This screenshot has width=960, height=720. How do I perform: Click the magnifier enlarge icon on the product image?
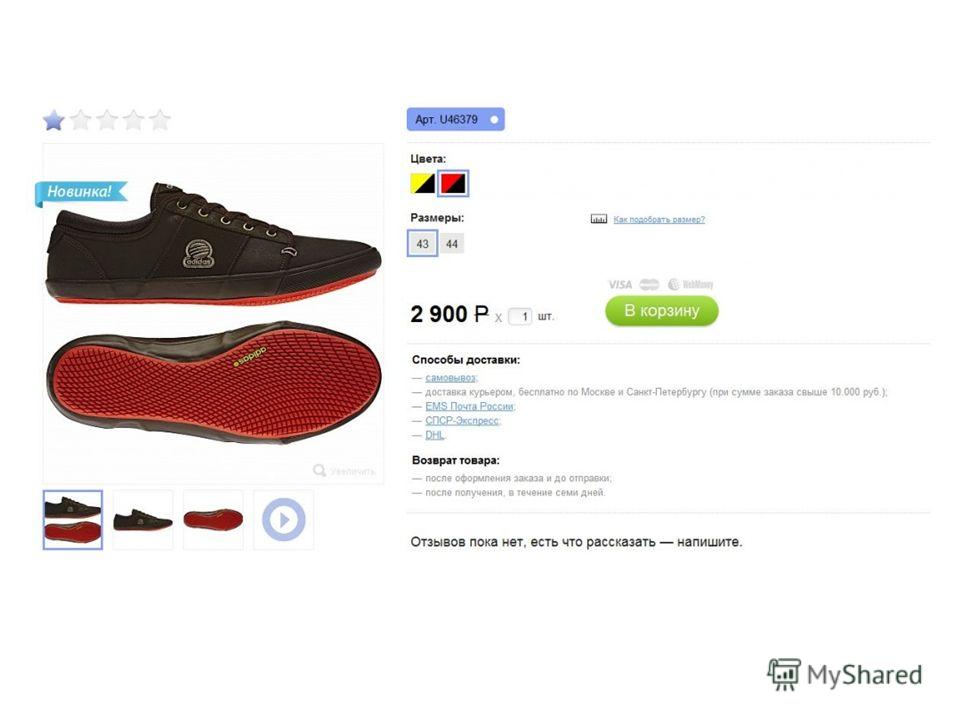(x=320, y=470)
